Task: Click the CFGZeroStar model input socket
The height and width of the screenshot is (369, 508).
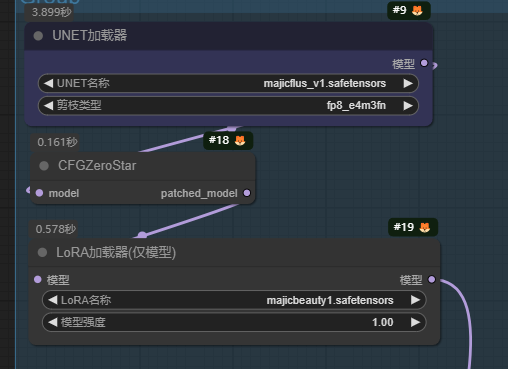Action: pyautogui.click(x=39, y=193)
